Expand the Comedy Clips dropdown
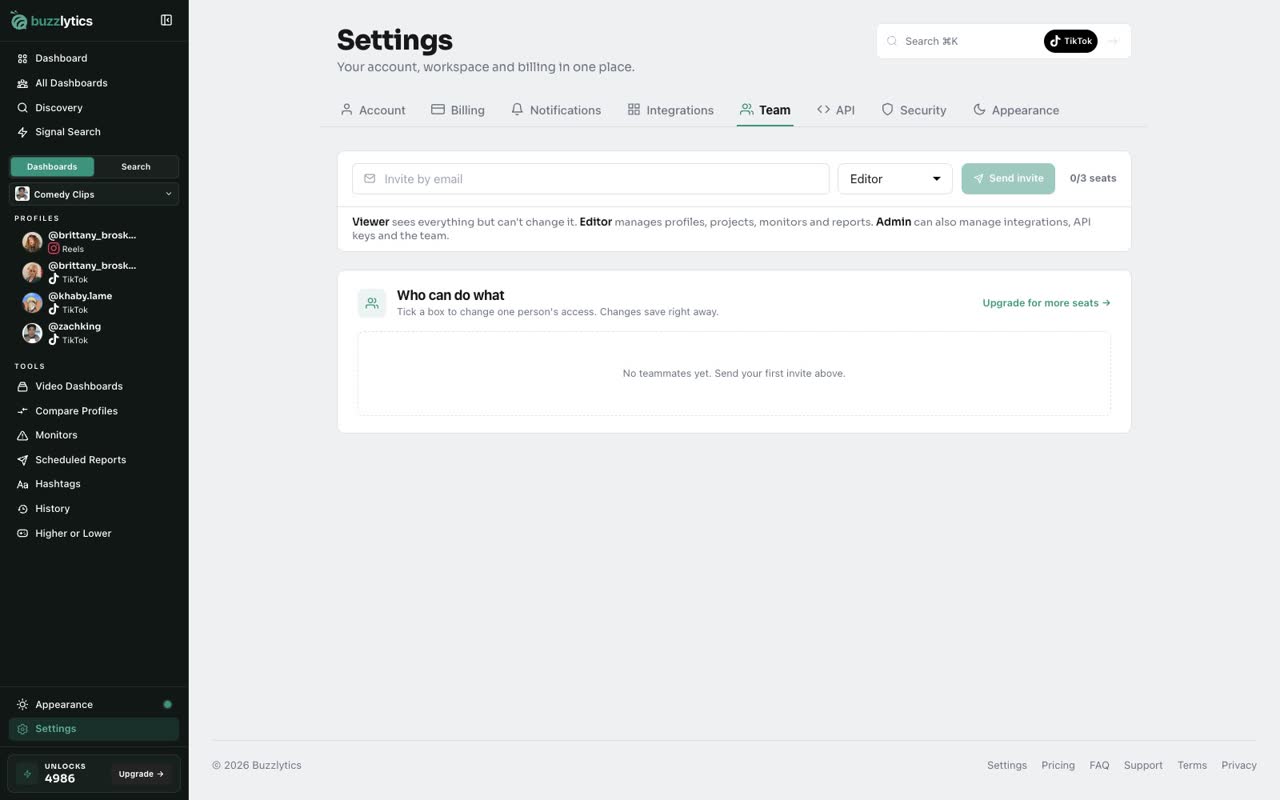1280x800 pixels. point(94,194)
